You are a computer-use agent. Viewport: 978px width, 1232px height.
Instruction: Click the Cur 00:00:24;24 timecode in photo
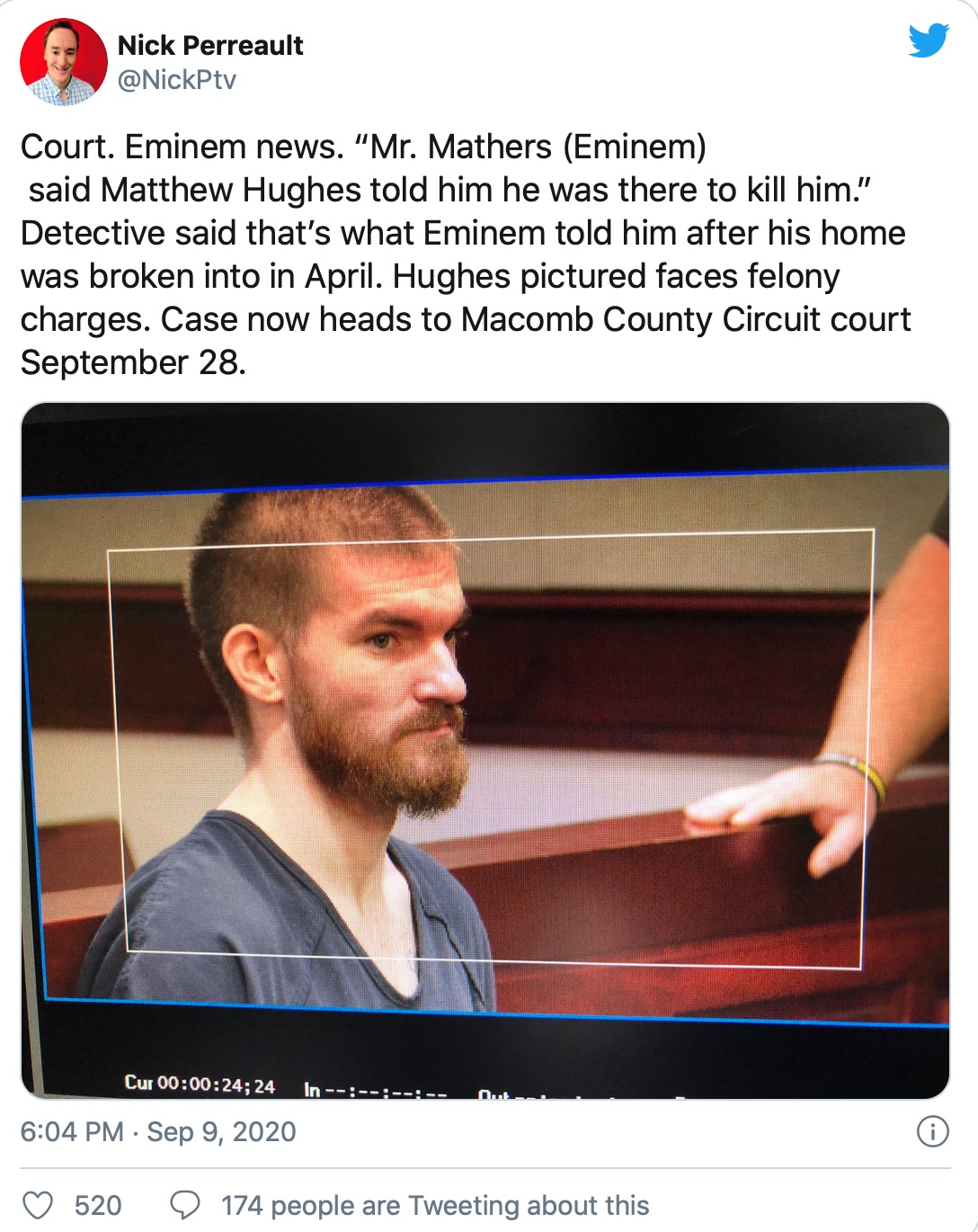[200, 1084]
